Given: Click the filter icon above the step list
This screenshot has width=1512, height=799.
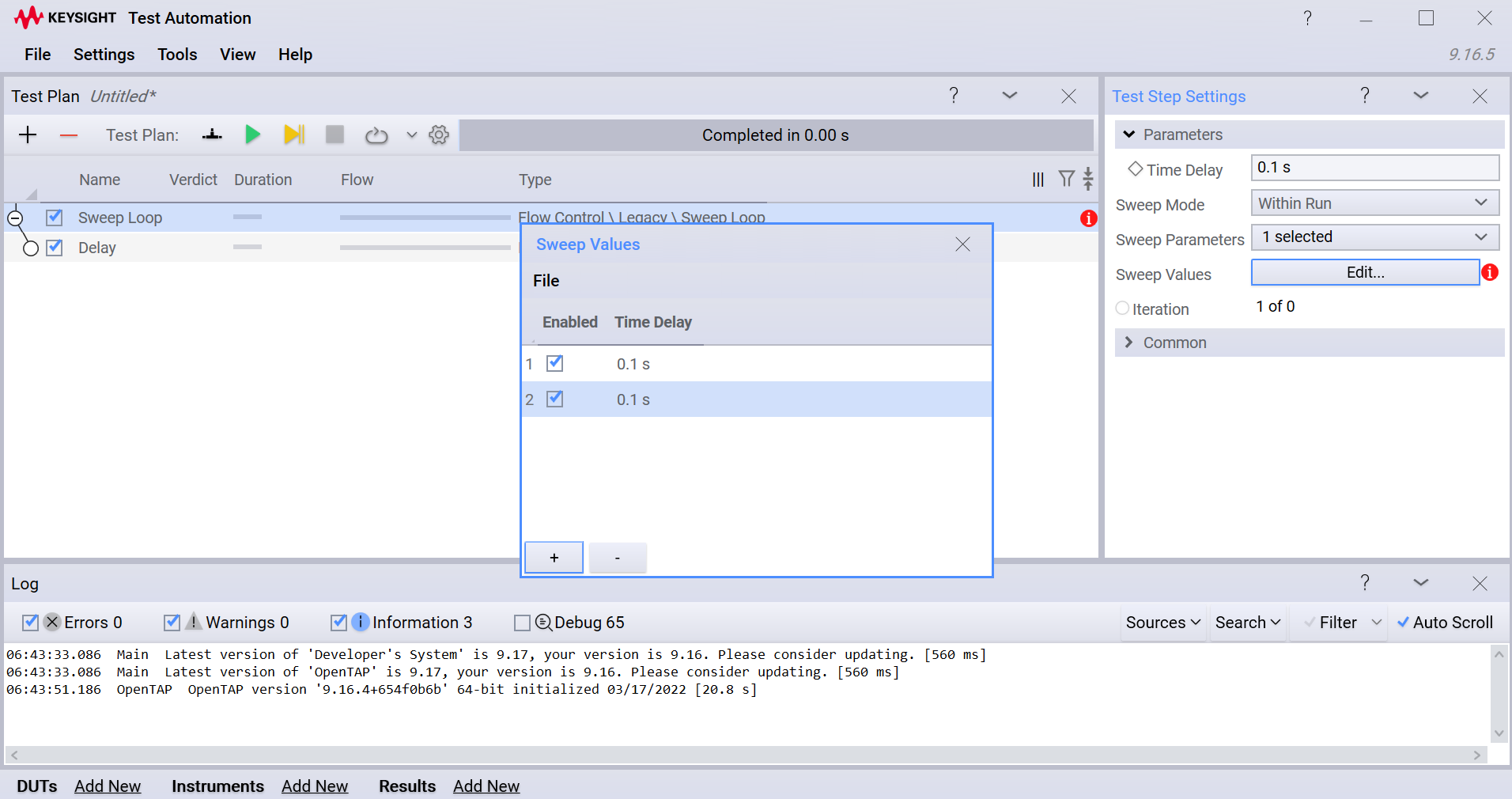Looking at the screenshot, I should 1066,179.
